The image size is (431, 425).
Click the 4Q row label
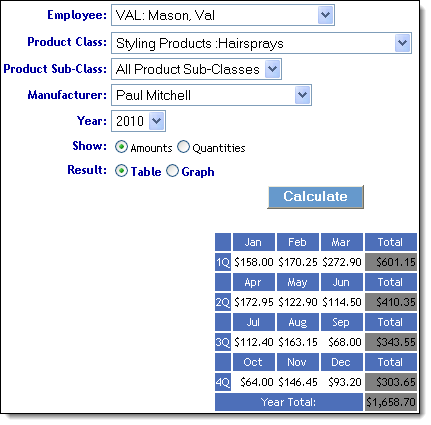(223, 382)
